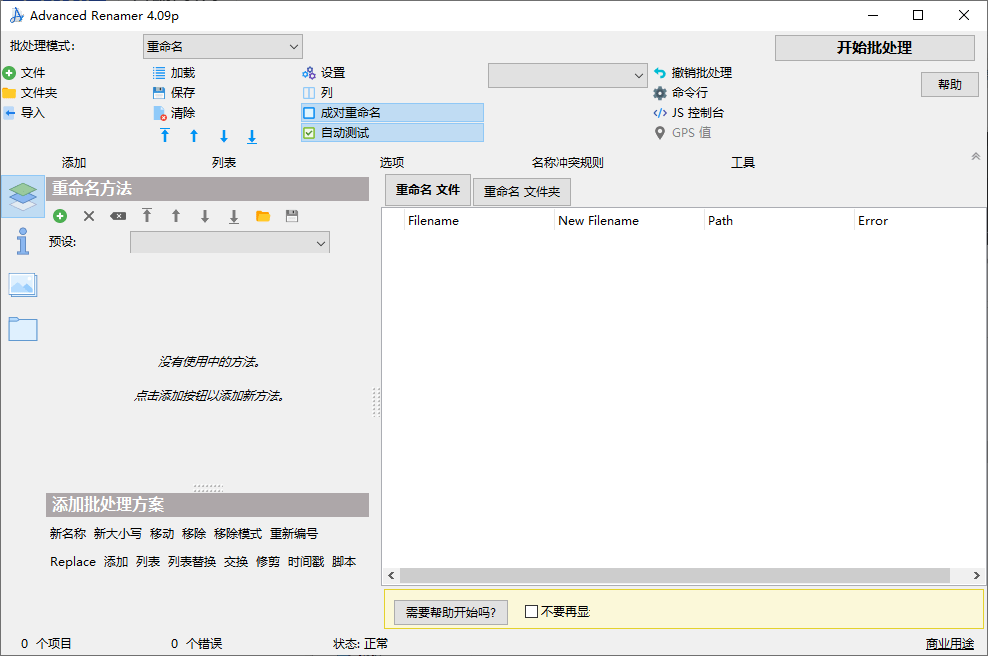Expand the empty dropdown above 撤销批处理
The width and height of the screenshot is (988, 656).
click(567, 75)
